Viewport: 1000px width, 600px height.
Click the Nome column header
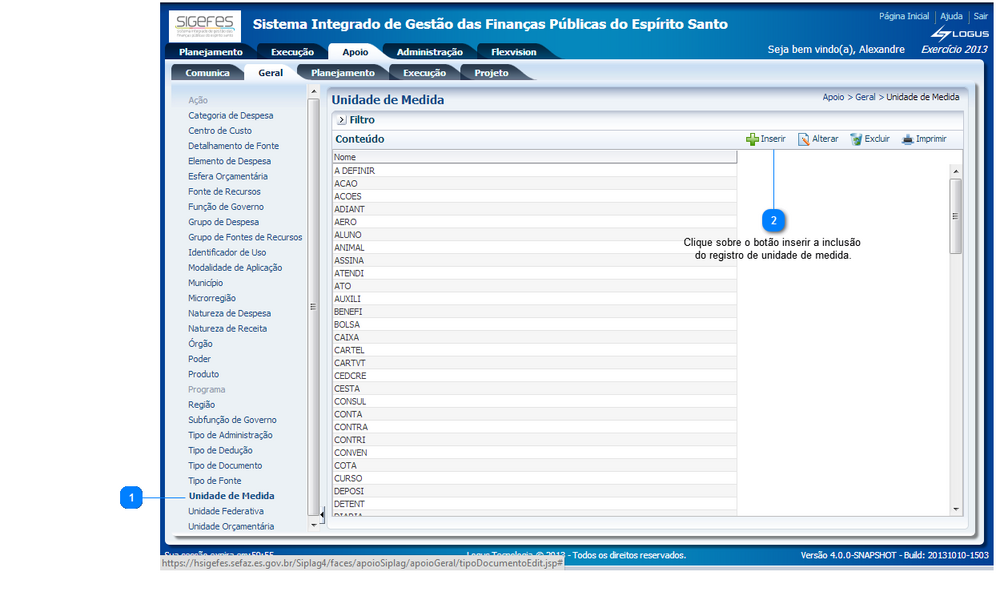point(534,157)
